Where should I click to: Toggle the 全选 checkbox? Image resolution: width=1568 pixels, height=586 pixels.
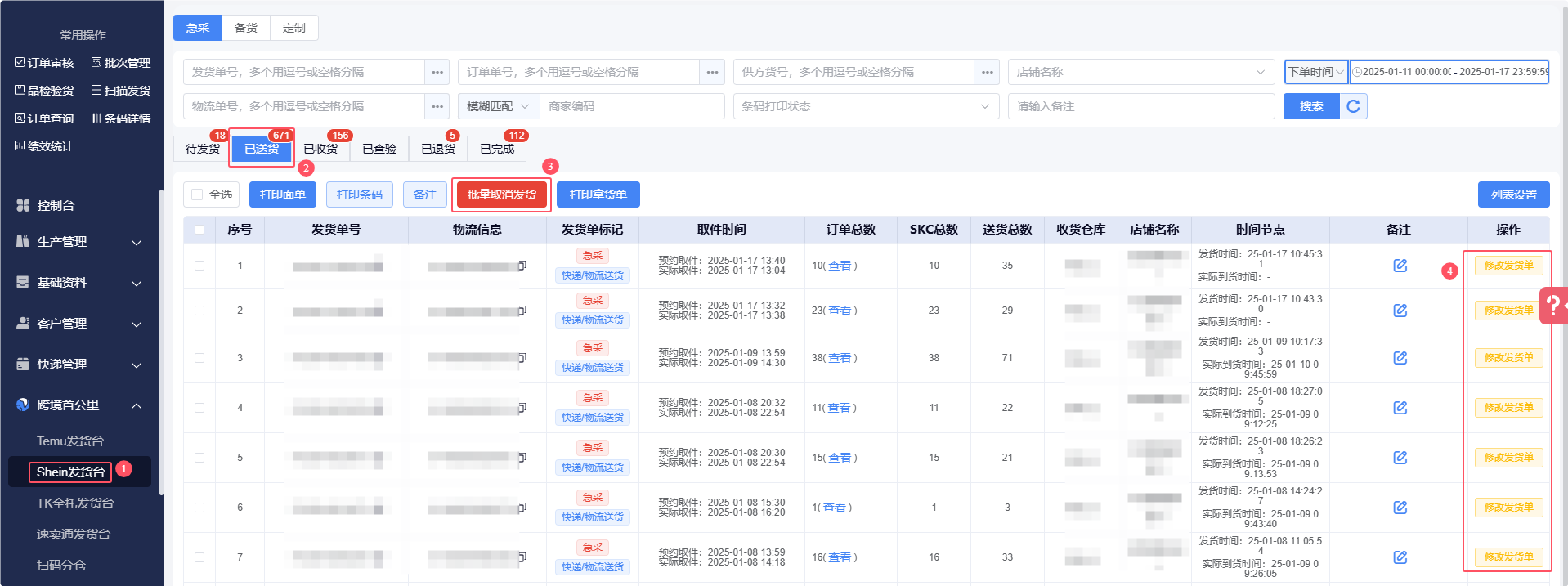click(x=197, y=195)
